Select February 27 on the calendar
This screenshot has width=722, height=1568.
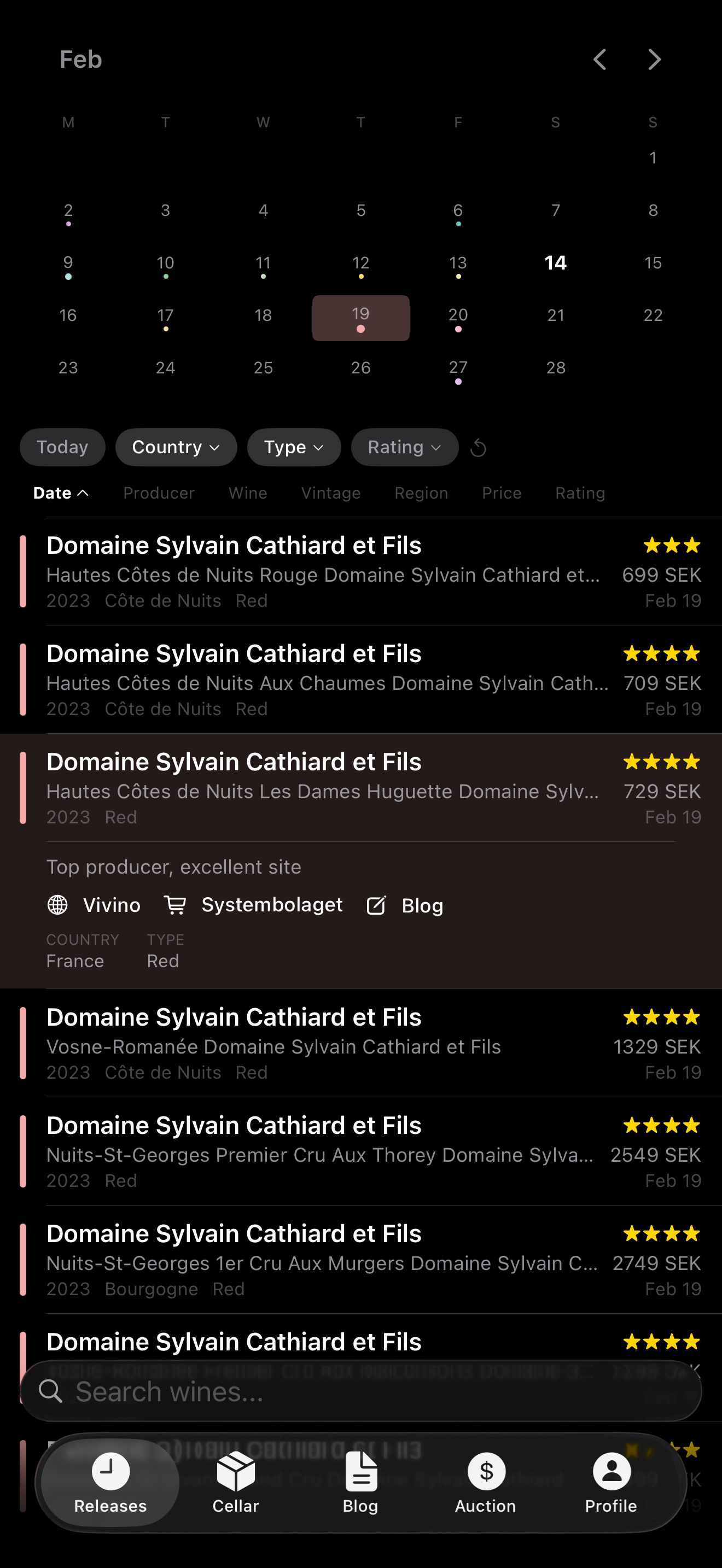pos(458,369)
